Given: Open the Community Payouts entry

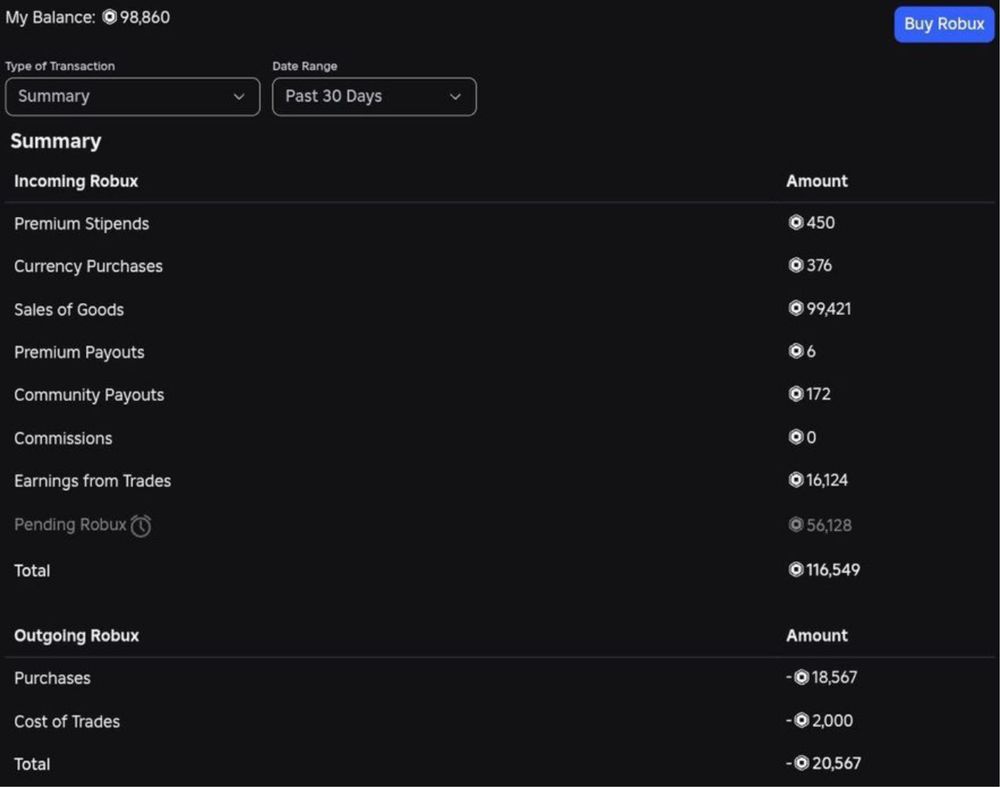Looking at the screenshot, I should point(499,395).
